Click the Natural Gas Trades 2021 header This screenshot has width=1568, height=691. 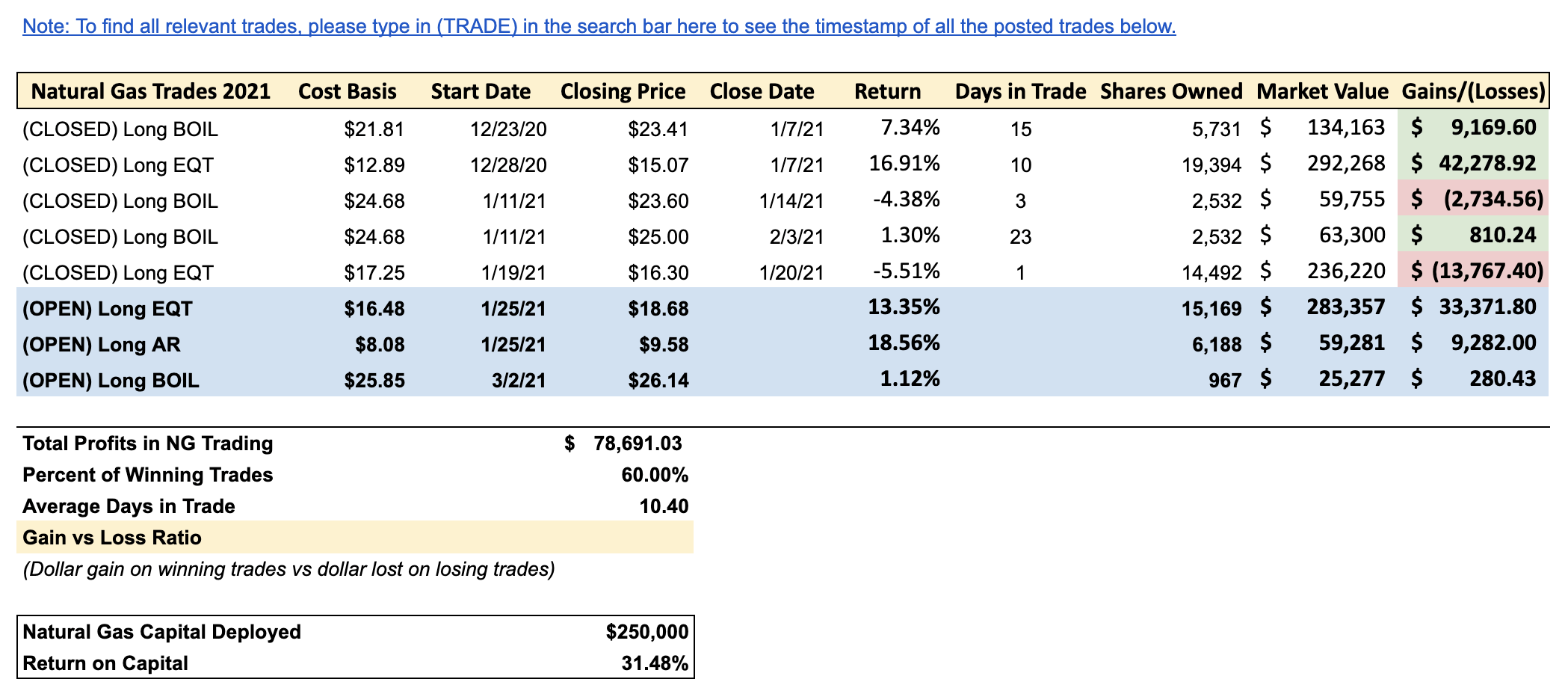150,91
